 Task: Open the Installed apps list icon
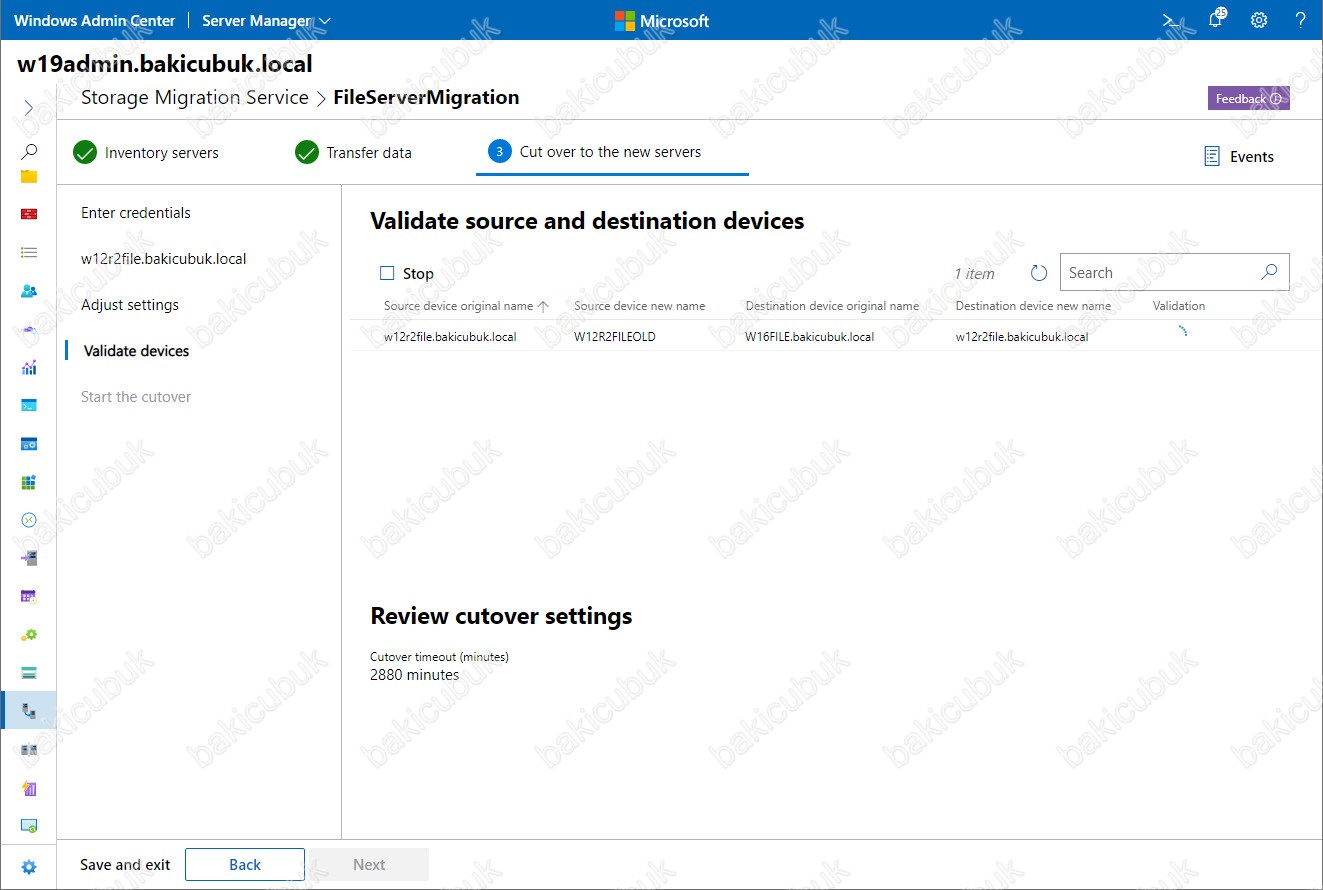(x=29, y=253)
